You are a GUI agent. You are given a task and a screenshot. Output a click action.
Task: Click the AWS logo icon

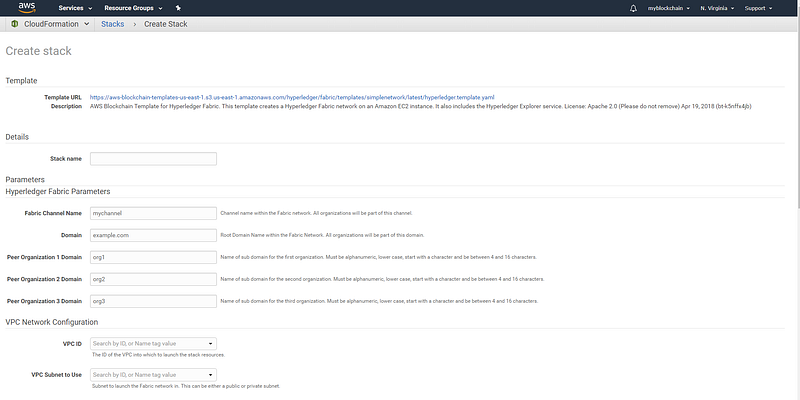pyautogui.click(x=27, y=8)
